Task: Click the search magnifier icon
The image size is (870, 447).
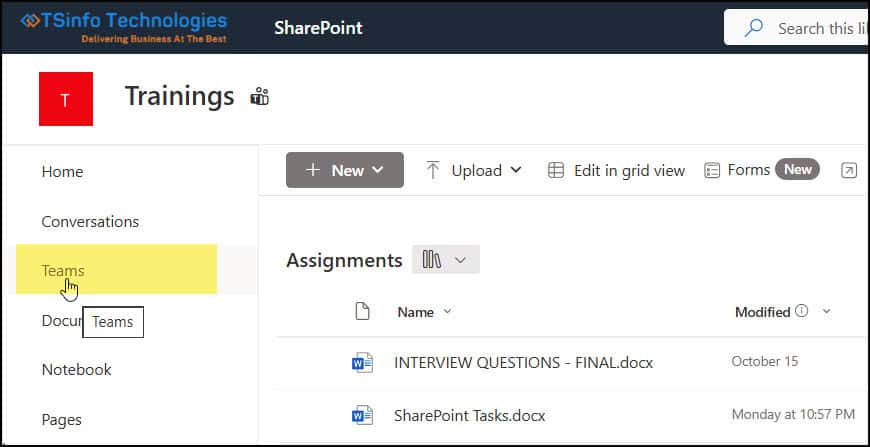Action: (x=753, y=28)
